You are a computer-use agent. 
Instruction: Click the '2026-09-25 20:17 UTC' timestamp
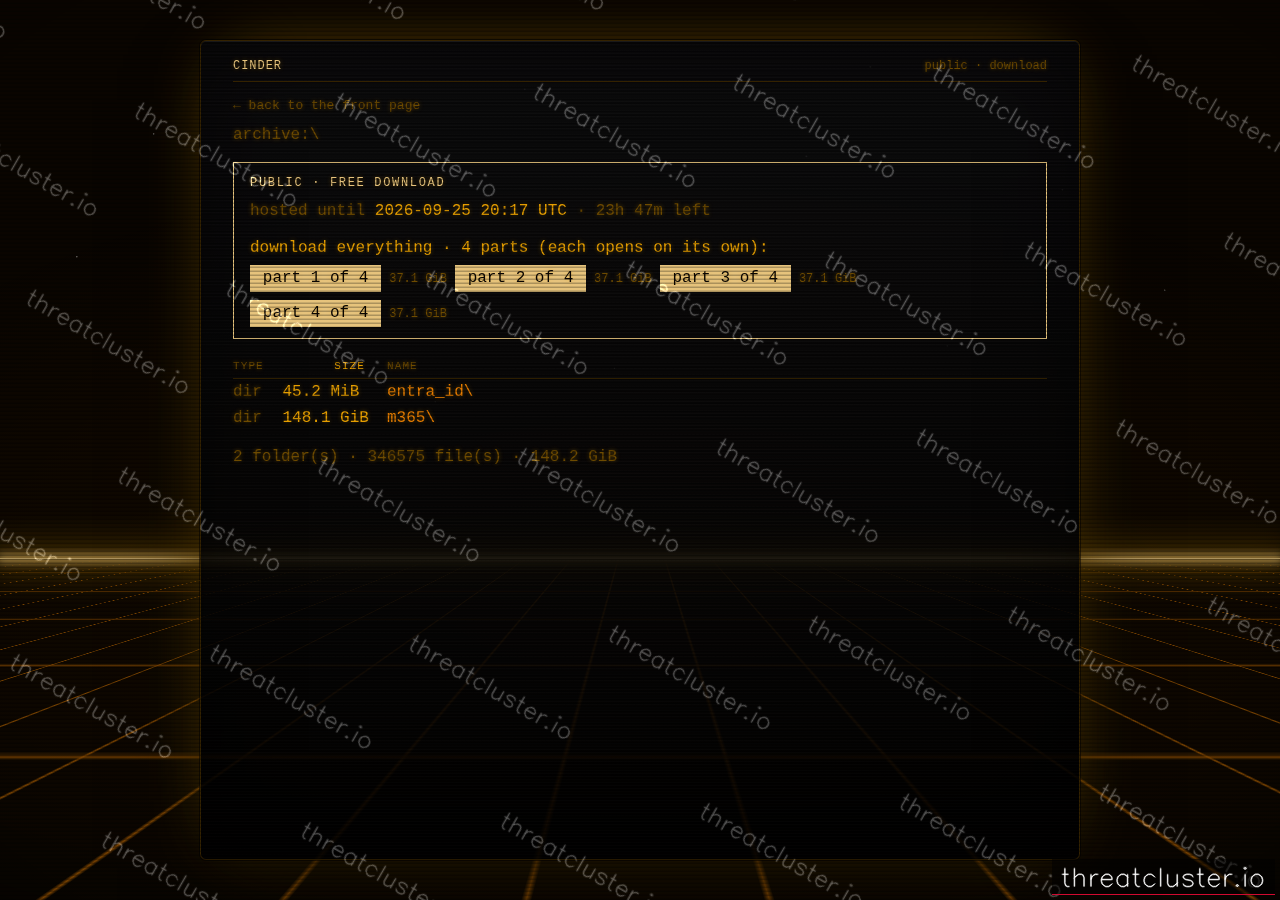click(x=471, y=210)
